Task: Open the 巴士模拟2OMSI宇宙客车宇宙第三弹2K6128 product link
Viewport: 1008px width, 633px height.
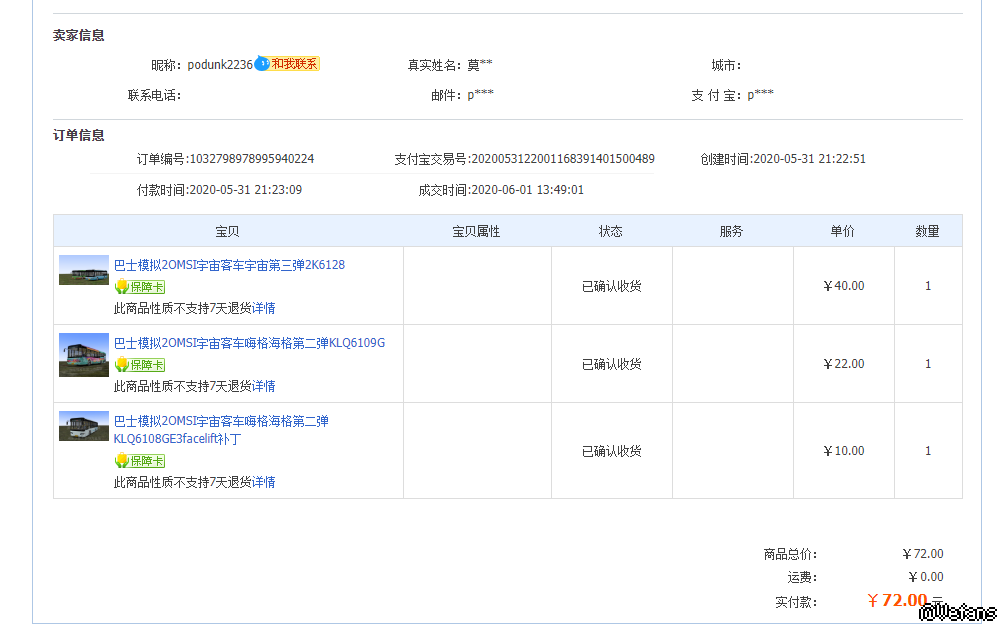Action: tap(229, 265)
